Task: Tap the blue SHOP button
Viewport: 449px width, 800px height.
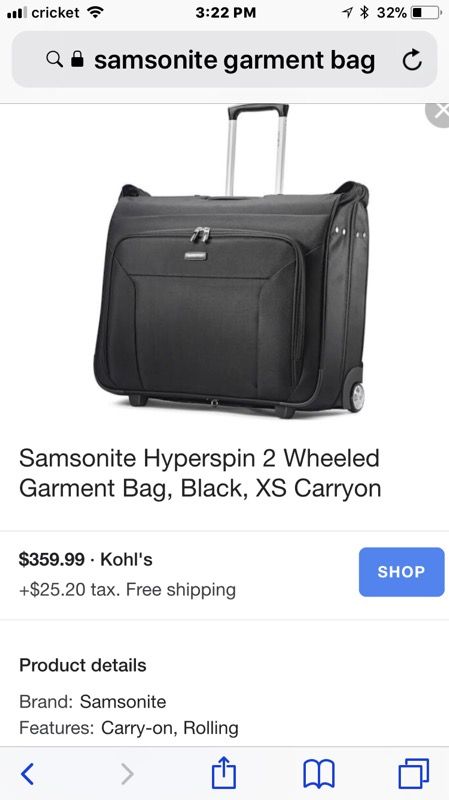Action: click(402, 572)
